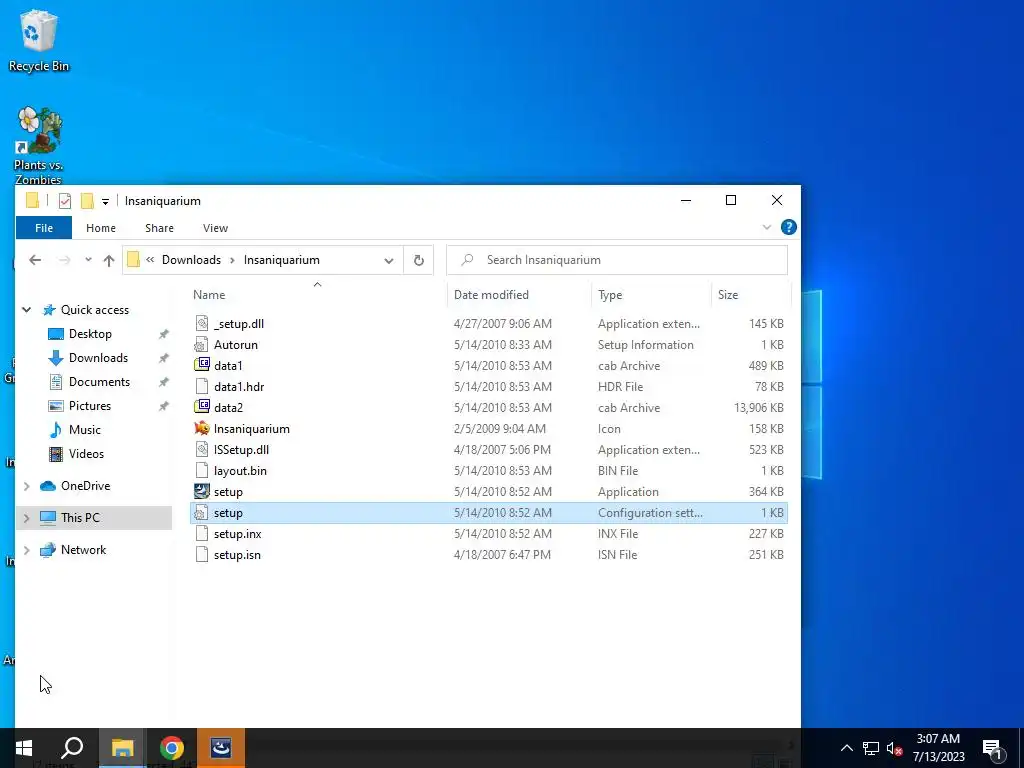Open Desktop in the navigation pane
Screen dimensions: 1024x768
[x=90, y=334]
